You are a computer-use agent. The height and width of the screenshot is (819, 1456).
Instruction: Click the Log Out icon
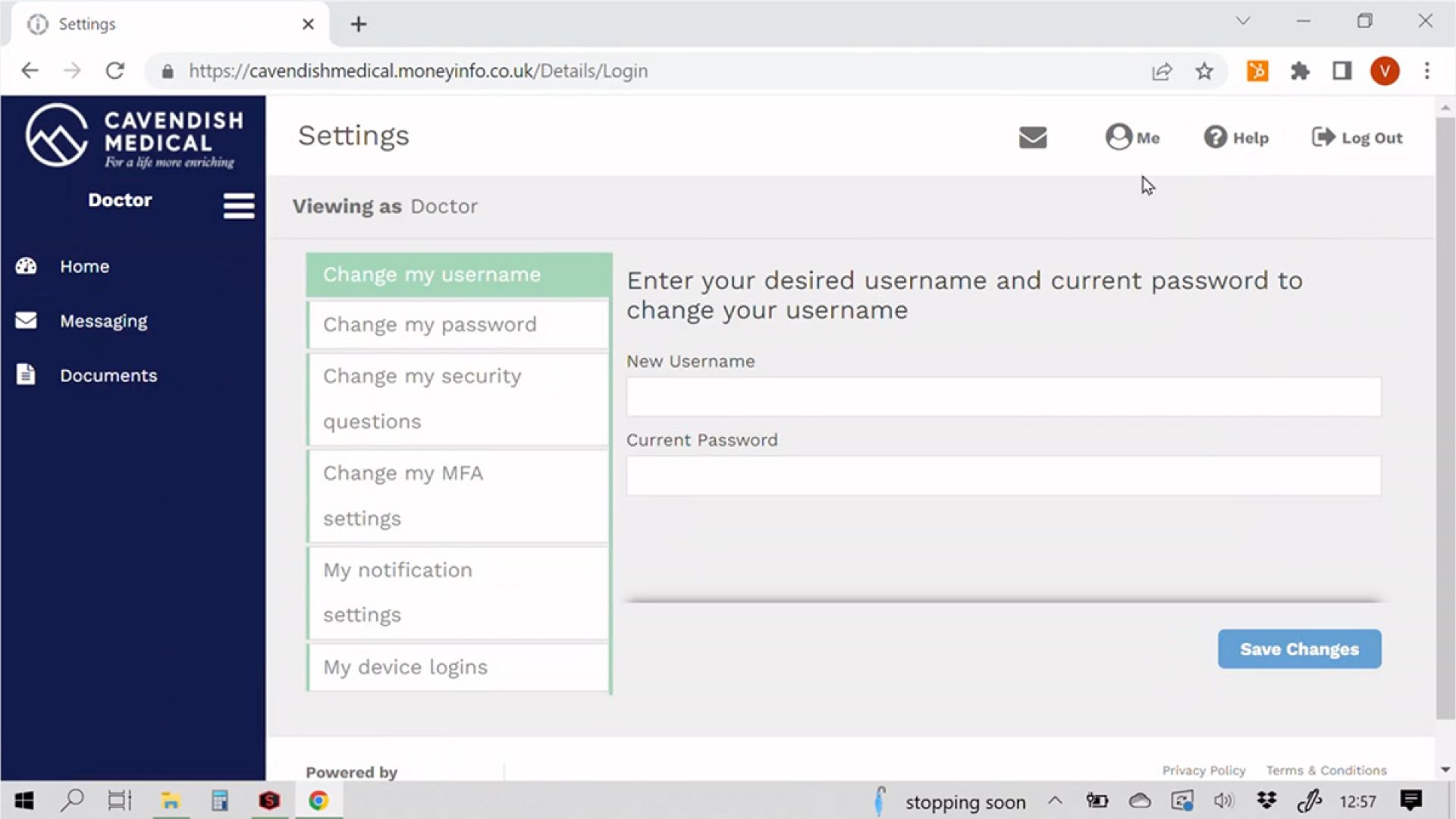1323,137
